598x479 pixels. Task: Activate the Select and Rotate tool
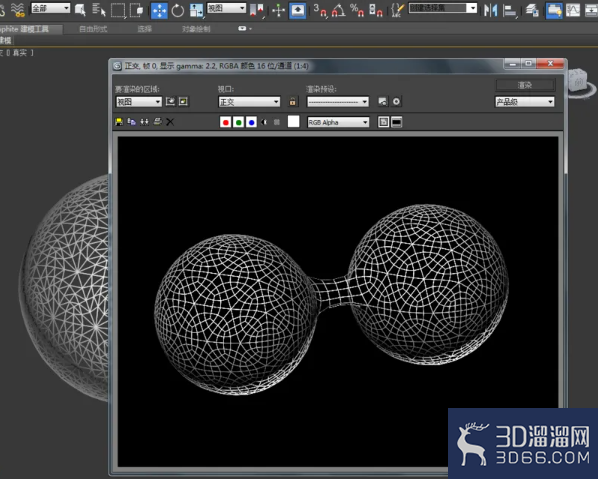178,10
